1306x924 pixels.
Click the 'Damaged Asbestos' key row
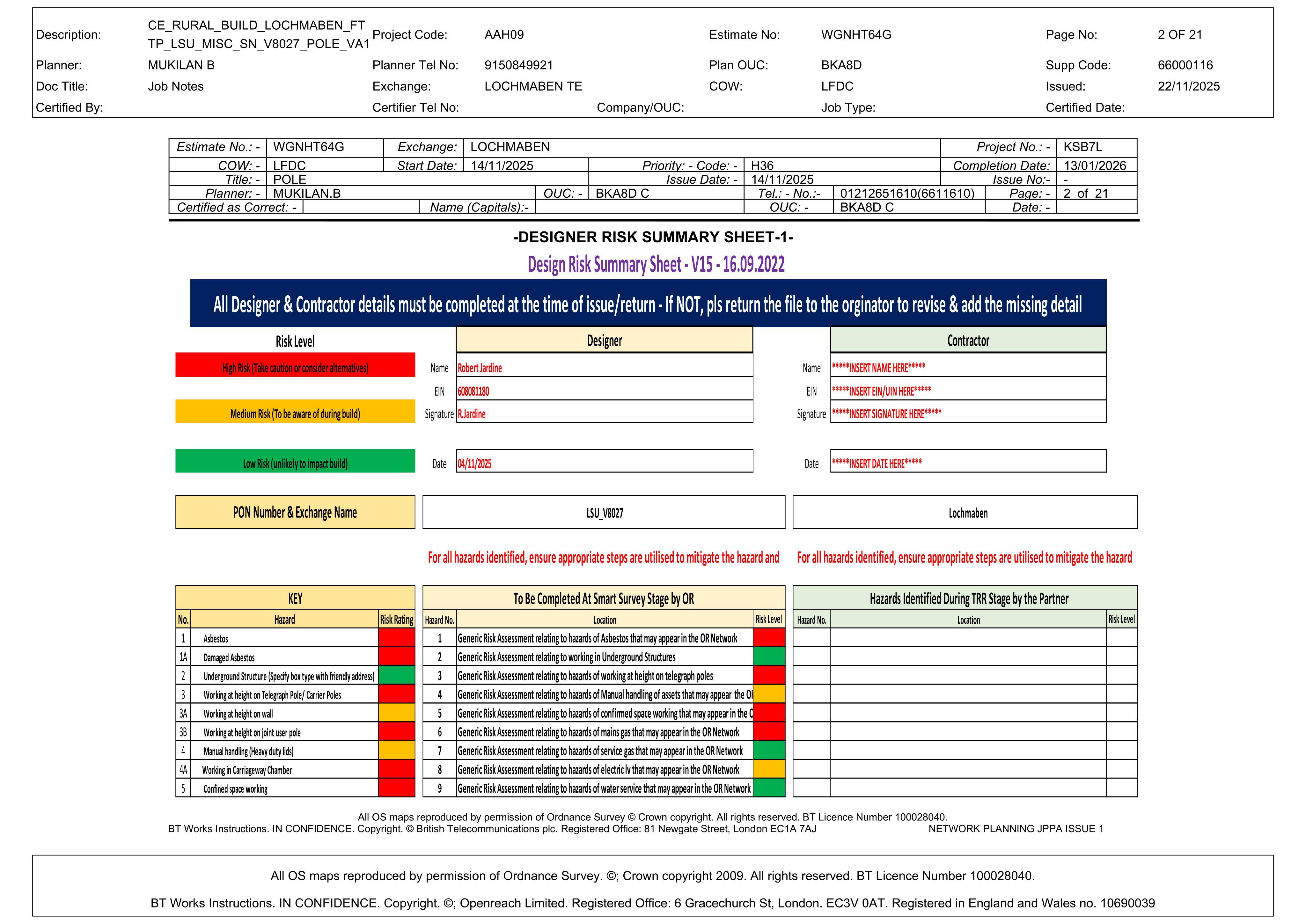click(295, 656)
